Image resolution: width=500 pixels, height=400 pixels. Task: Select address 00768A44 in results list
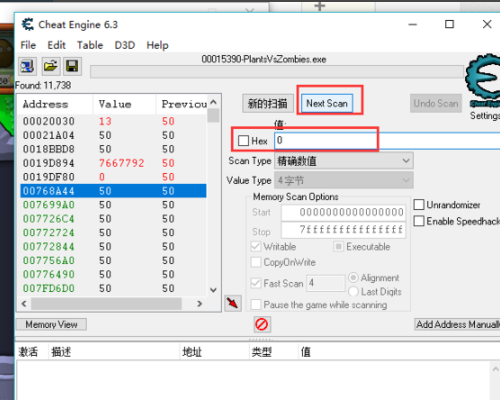[x=113, y=191]
